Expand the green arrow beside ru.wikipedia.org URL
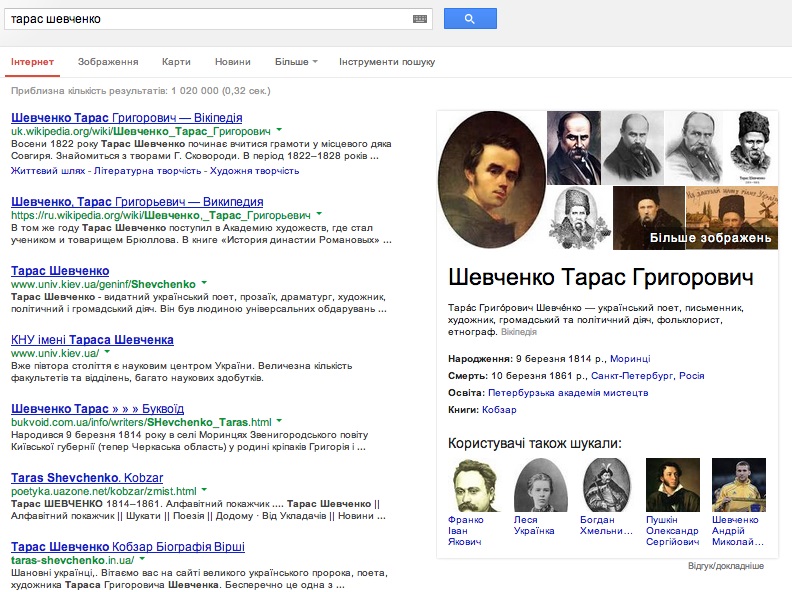This screenshot has width=792, height=592. click(x=319, y=214)
